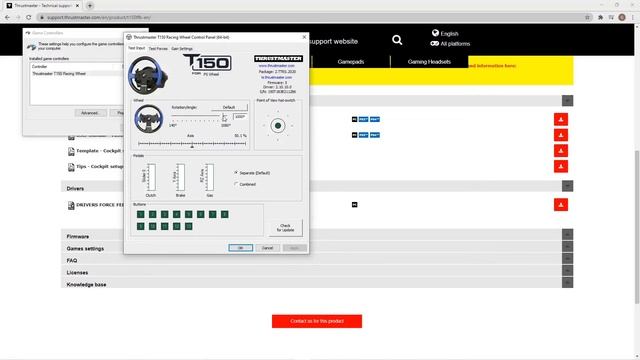
Task: Open the Gaming Headsets website menu
Action: point(429,62)
